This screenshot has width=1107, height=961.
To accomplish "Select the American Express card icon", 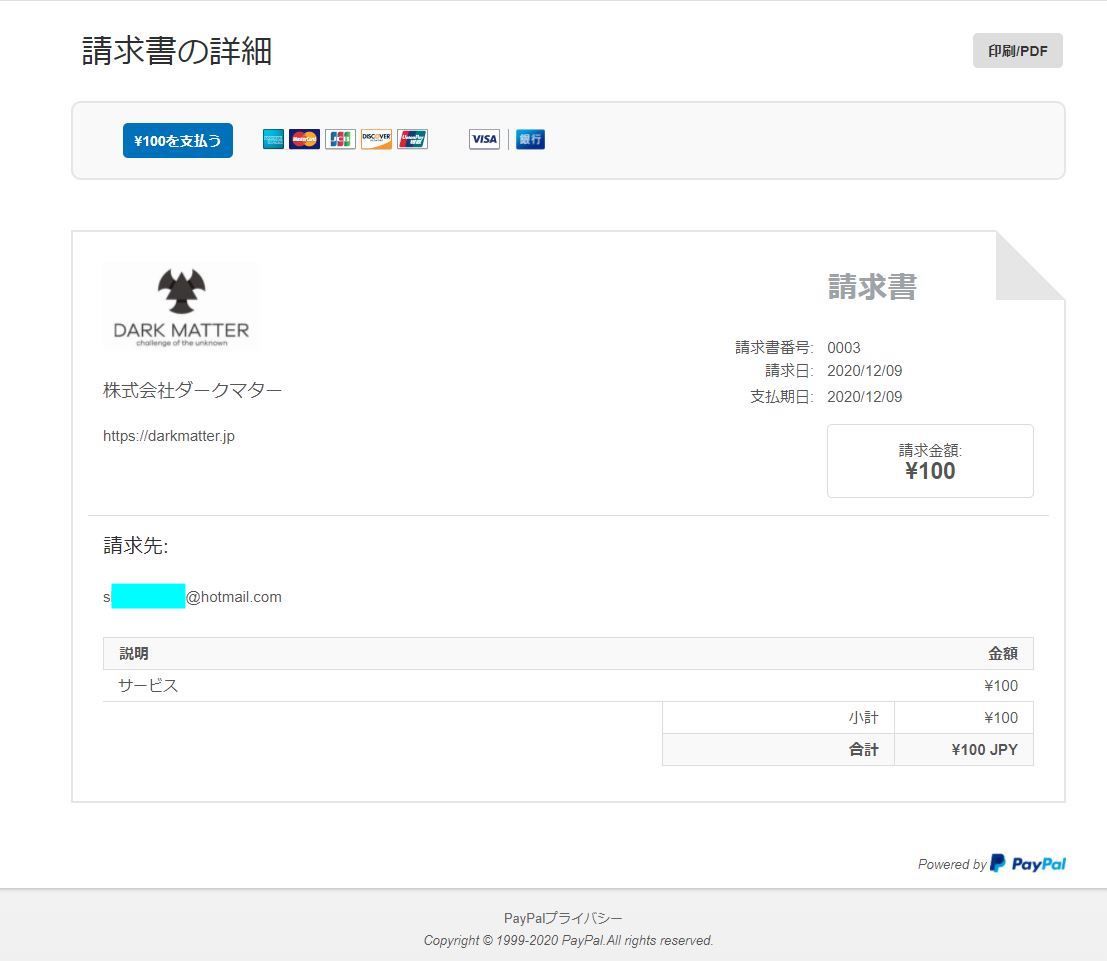I will (x=273, y=140).
